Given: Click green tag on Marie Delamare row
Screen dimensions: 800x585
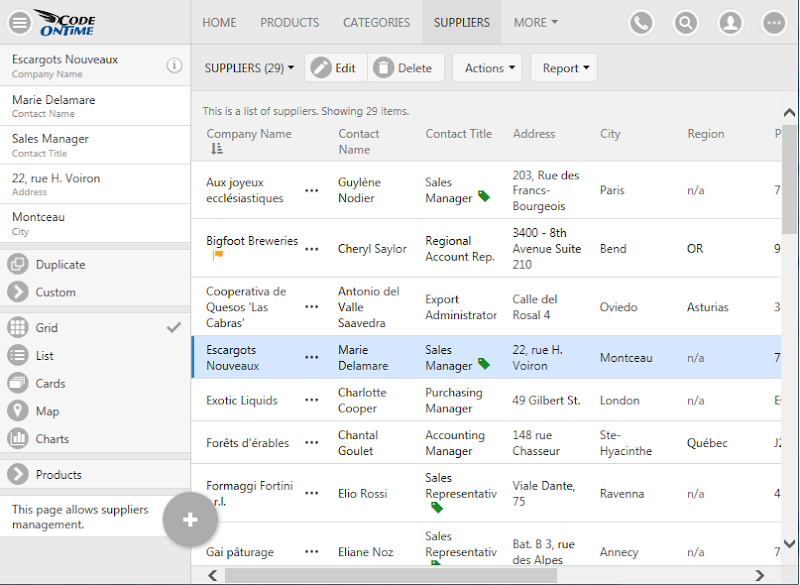Looking at the screenshot, I should click(x=484, y=364).
